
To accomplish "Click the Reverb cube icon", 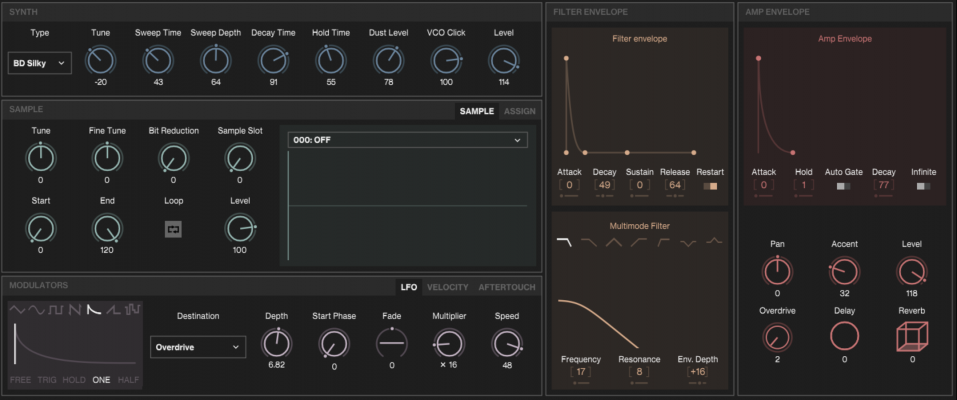I will (x=912, y=336).
